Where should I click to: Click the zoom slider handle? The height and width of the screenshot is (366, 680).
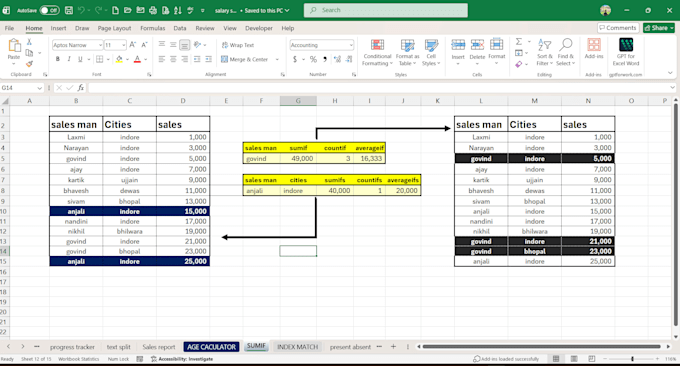tap(632, 359)
